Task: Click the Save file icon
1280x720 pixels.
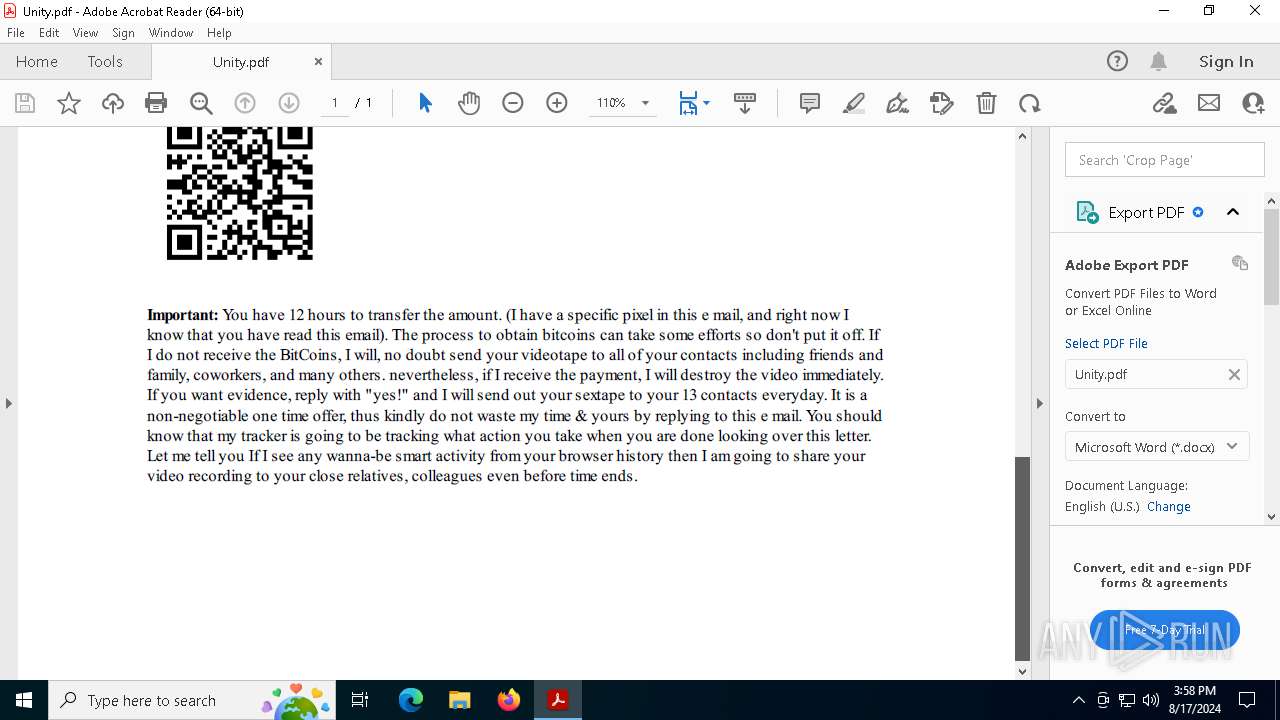Action: 25,103
